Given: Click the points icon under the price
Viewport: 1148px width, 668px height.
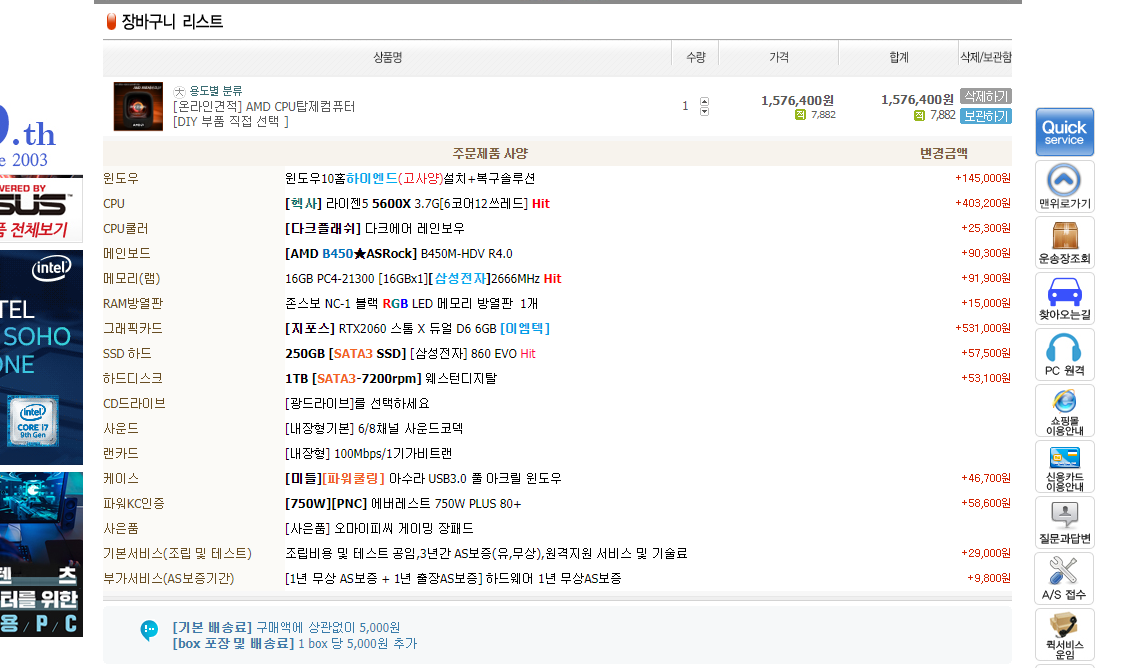Looking at the screenshot, I should (x=800, y=115).
